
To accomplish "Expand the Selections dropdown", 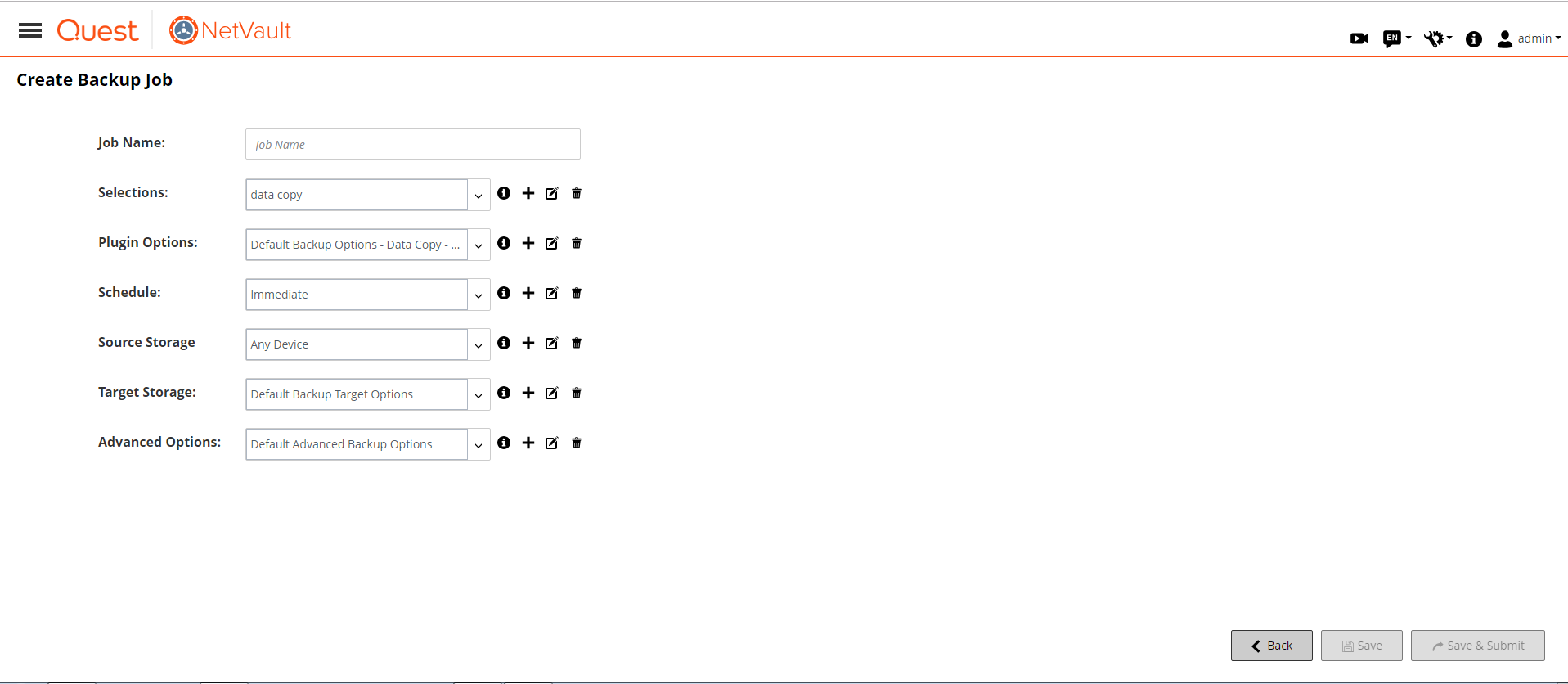I will pos(478,196).
